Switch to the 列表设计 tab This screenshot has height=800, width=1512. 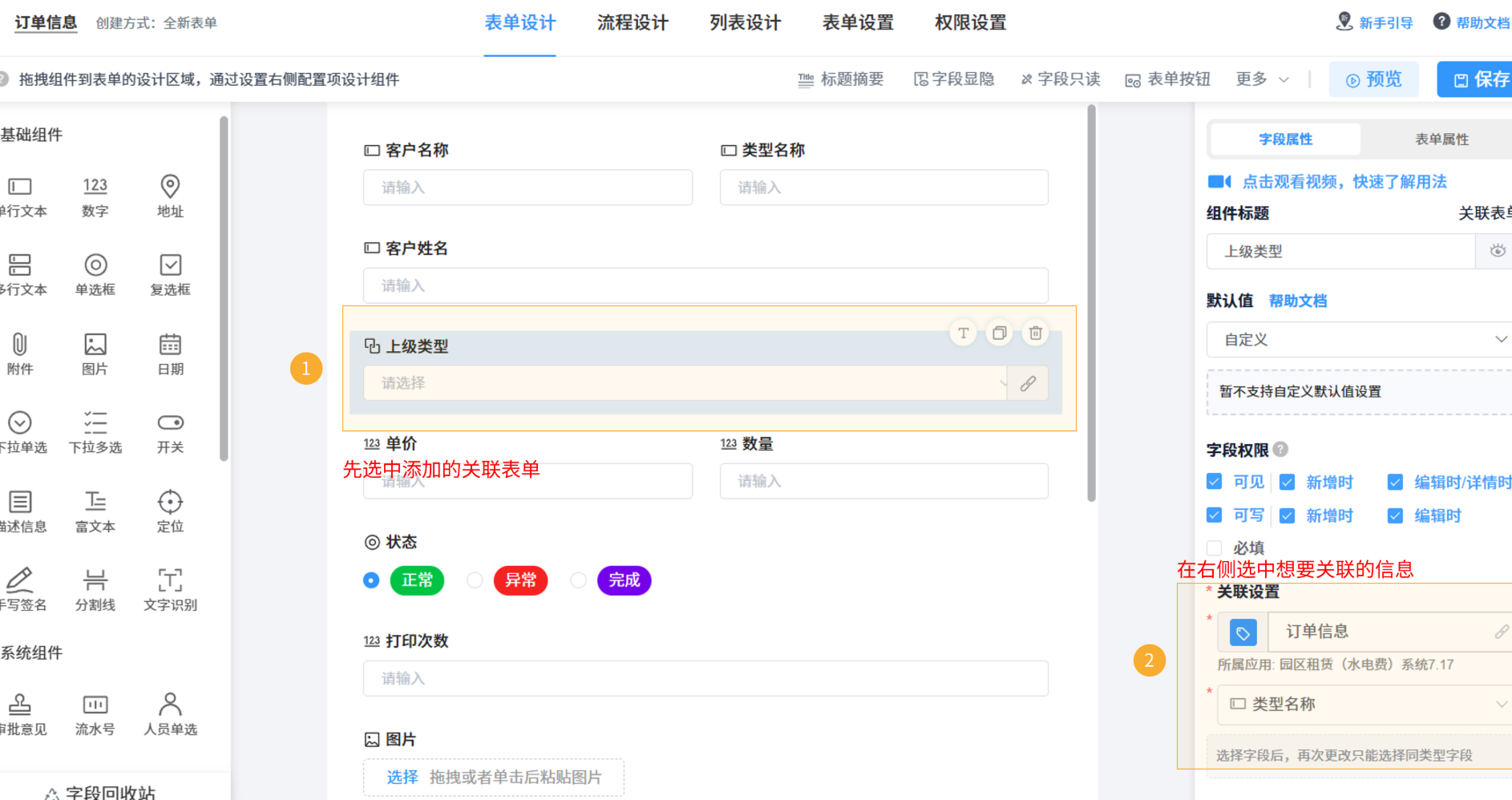point(745,23)
